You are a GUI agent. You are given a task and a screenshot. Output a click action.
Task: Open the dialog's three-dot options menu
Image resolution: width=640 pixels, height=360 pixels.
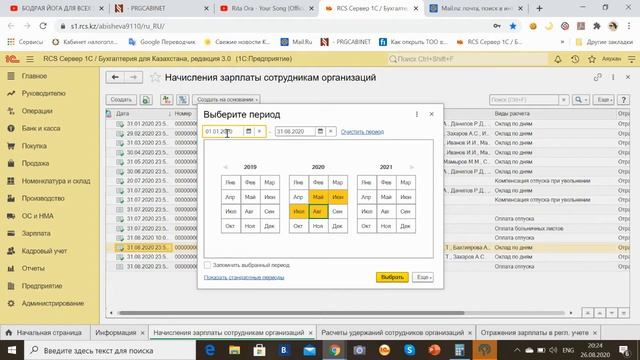[417, 114]
